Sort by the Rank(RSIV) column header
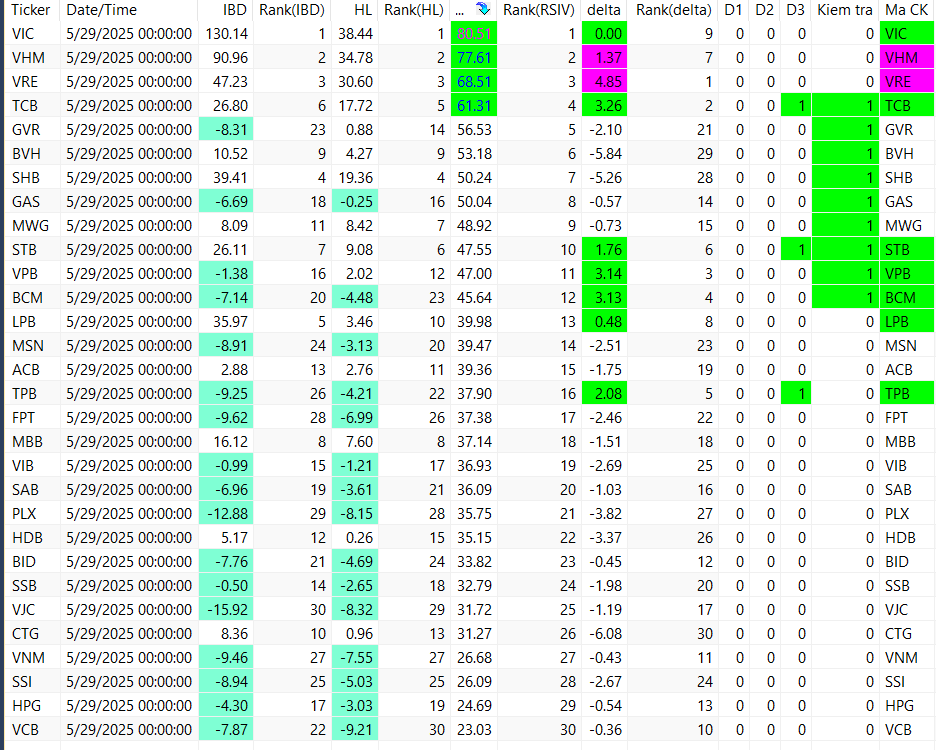This screenshot has width=936, height=750. (x=538, y=10)
